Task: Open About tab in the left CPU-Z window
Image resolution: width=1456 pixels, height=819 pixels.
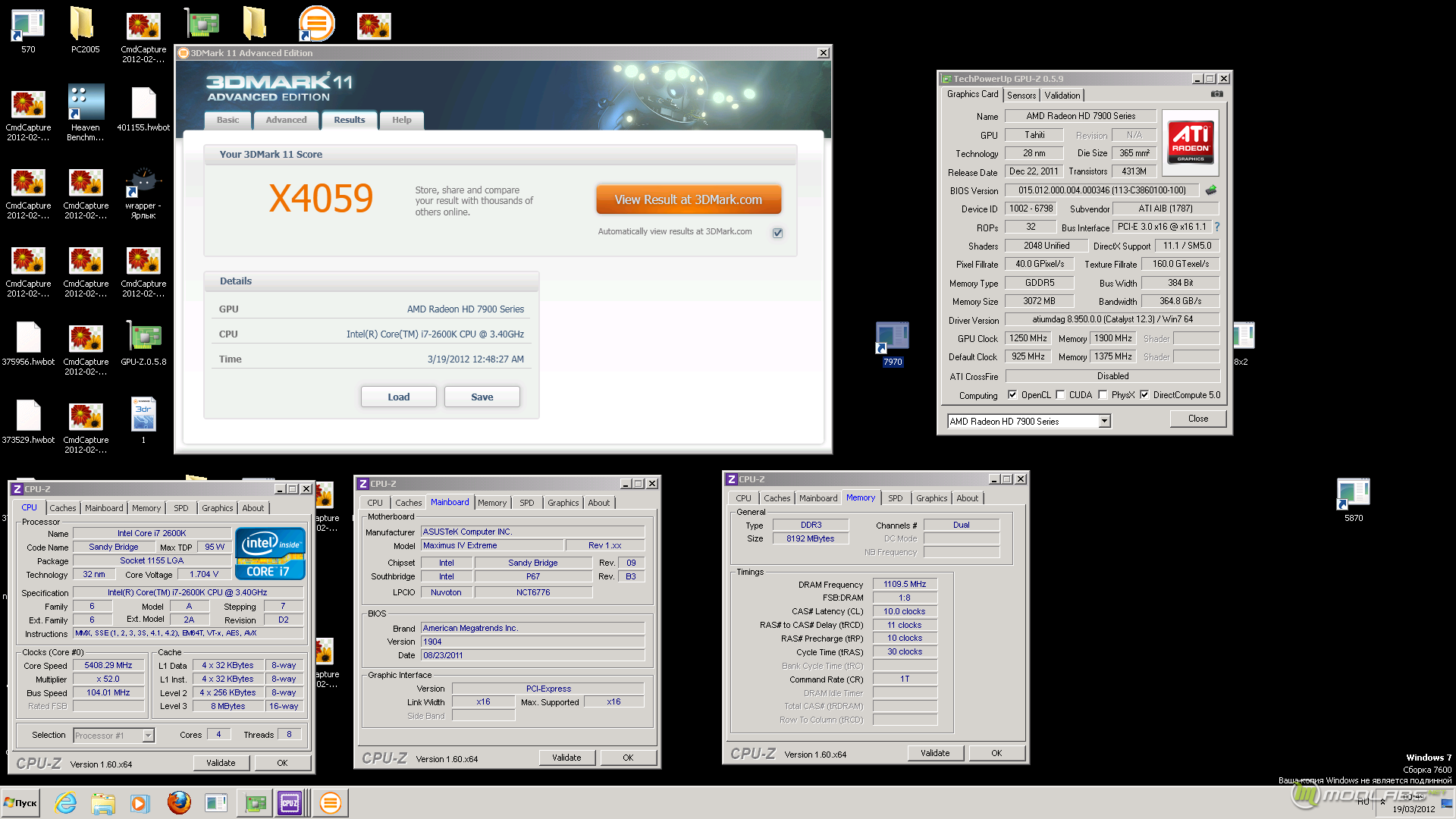Action: 253,508
